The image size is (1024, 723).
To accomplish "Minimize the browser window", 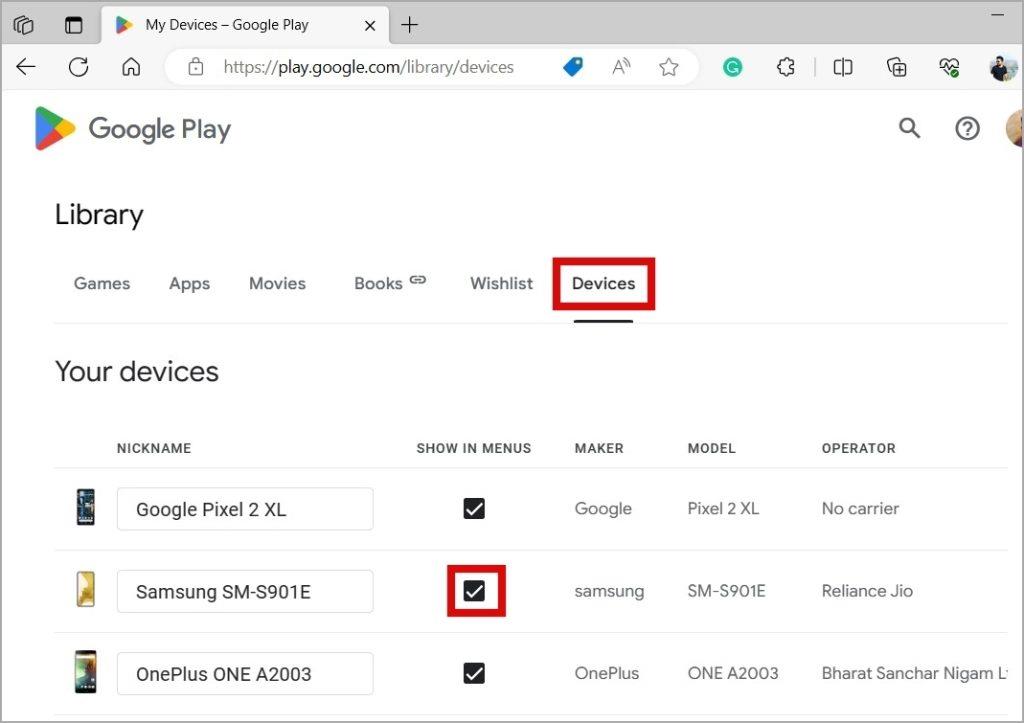I will click(997, 14).
